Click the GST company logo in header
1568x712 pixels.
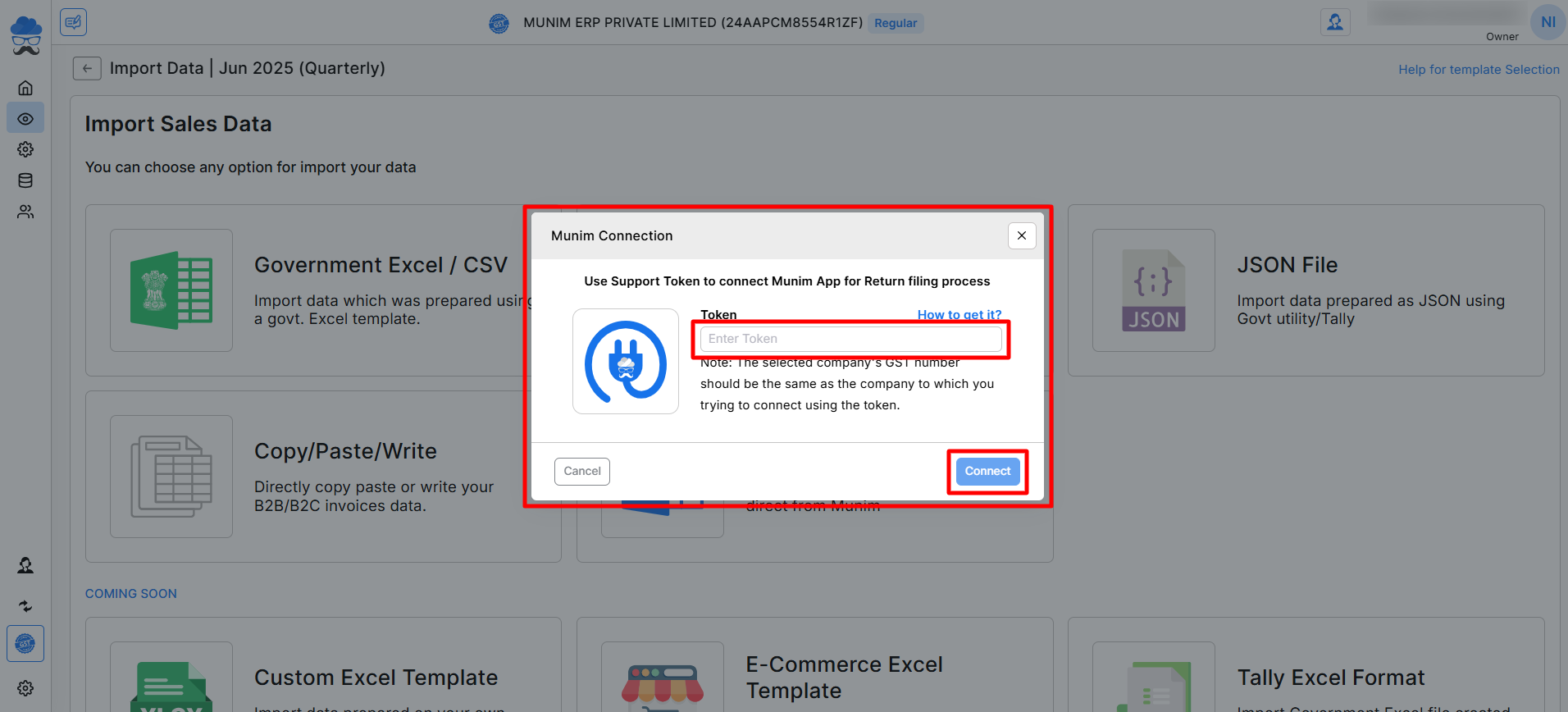tap(499, 24)
